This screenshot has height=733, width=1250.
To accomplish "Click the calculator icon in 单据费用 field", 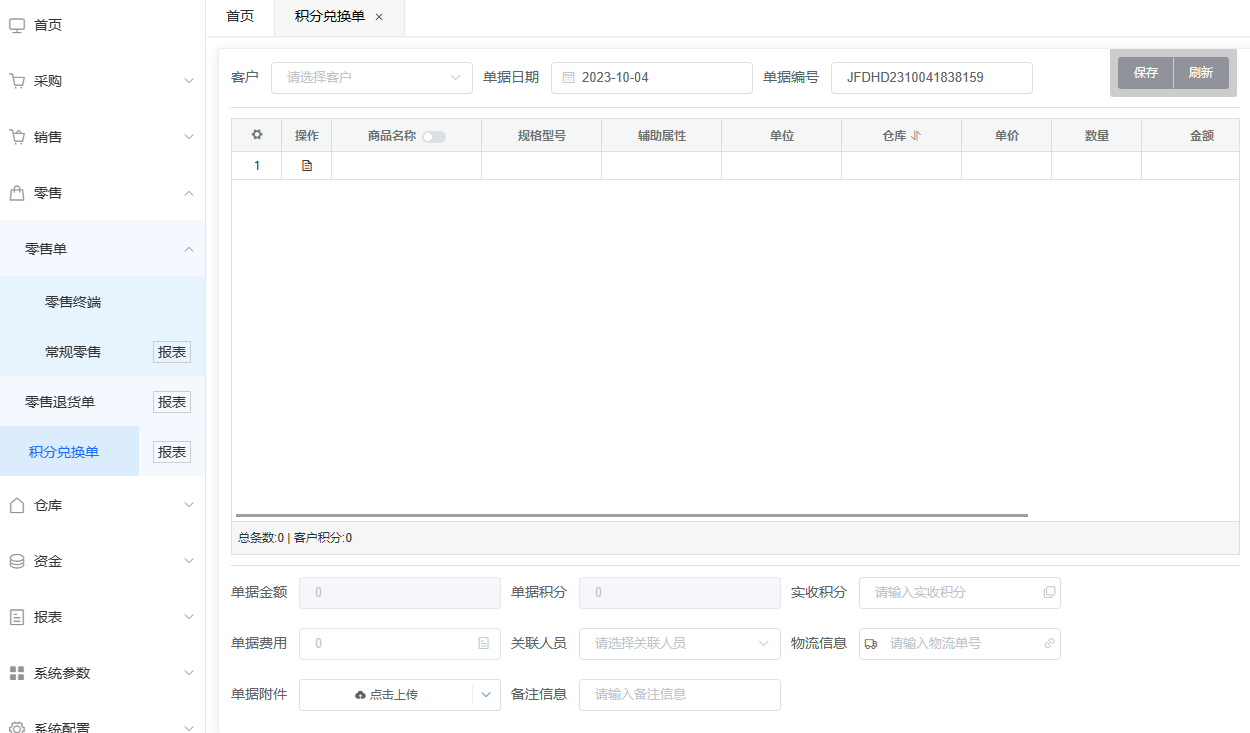I will (x=484, y=643).
